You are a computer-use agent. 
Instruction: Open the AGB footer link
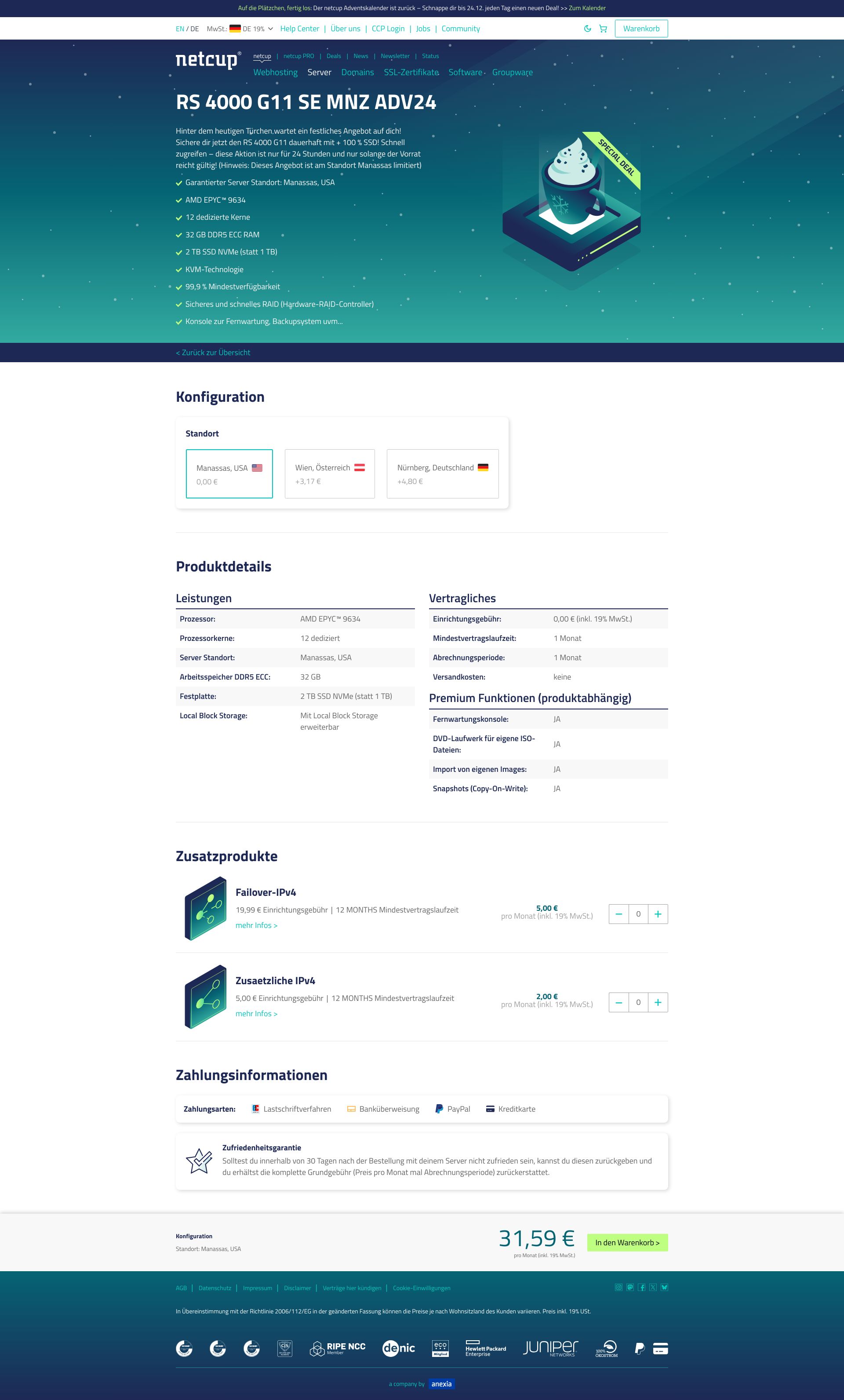181,1288
